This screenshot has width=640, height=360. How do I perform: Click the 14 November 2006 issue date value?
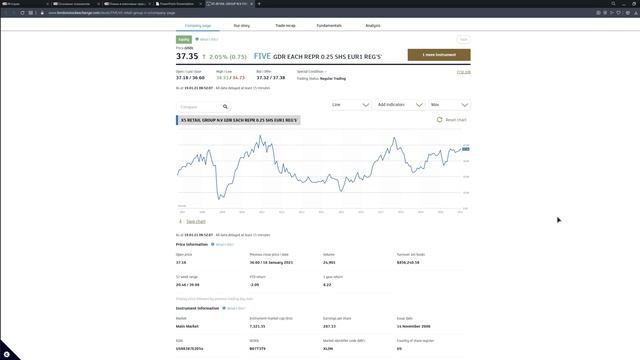coord(413,326)
